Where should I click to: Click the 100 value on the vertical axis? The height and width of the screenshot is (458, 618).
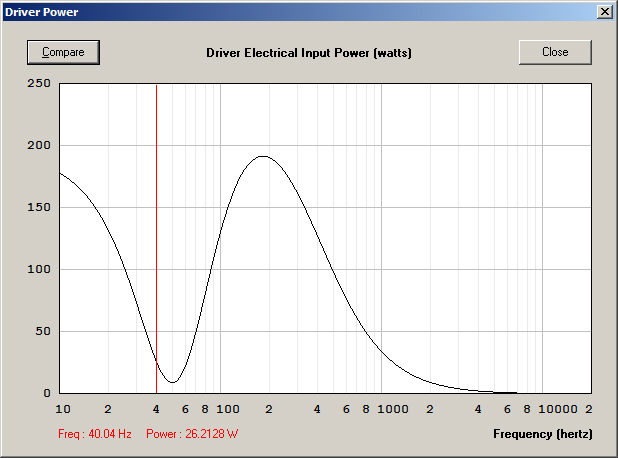(x=39, y=269)
